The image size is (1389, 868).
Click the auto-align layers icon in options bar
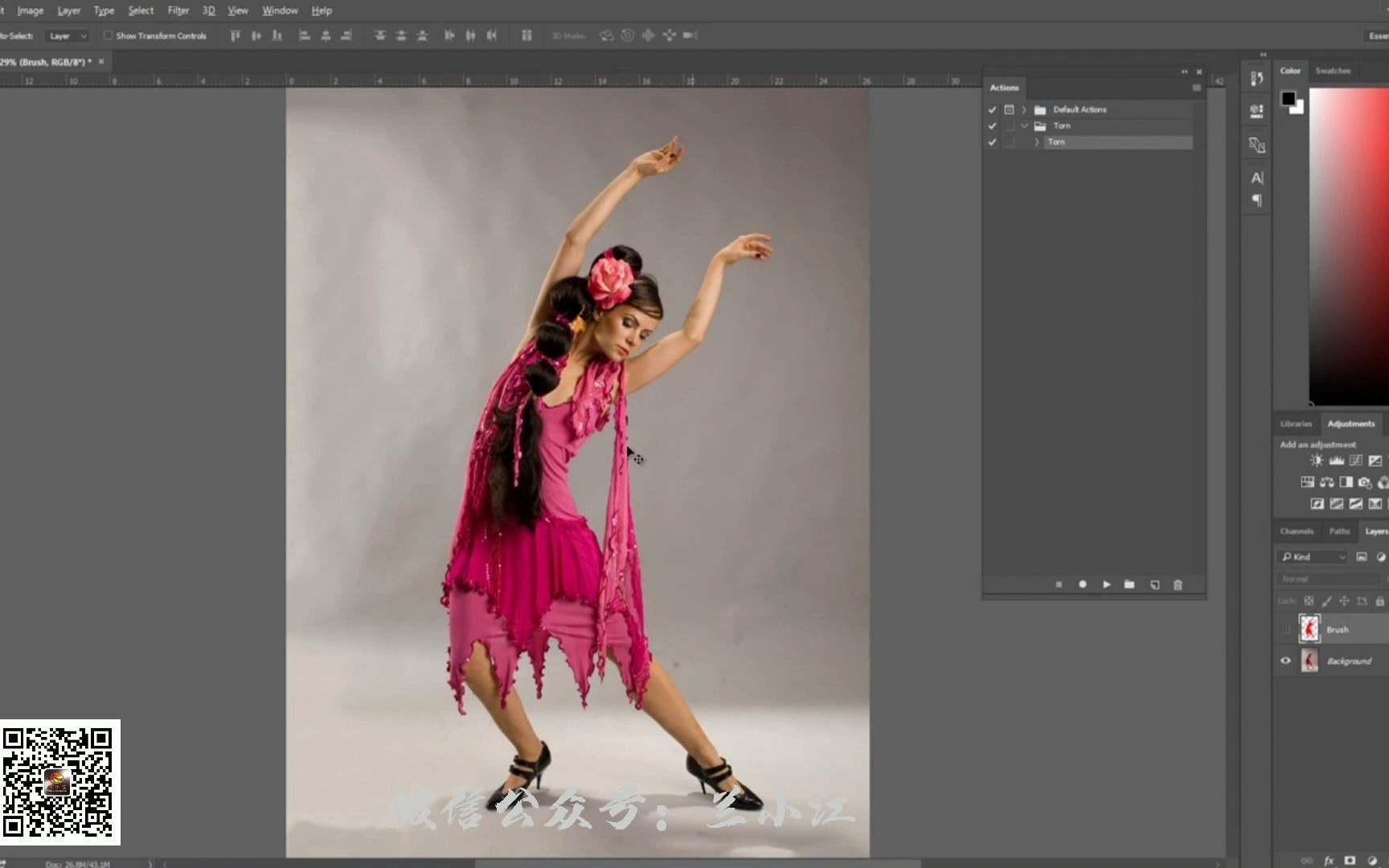[527, 35]
